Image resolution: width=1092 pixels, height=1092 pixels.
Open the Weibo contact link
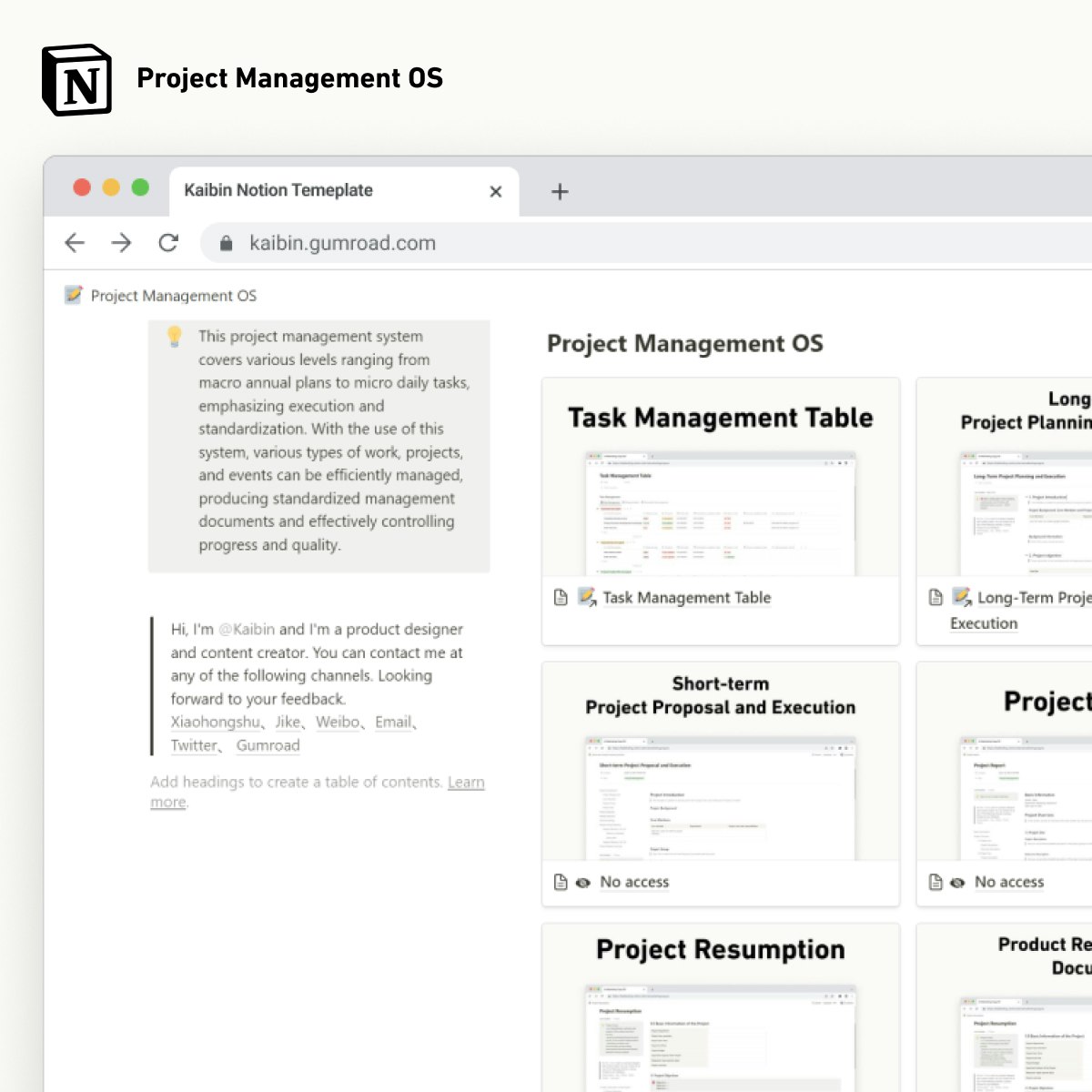(338, 722)
